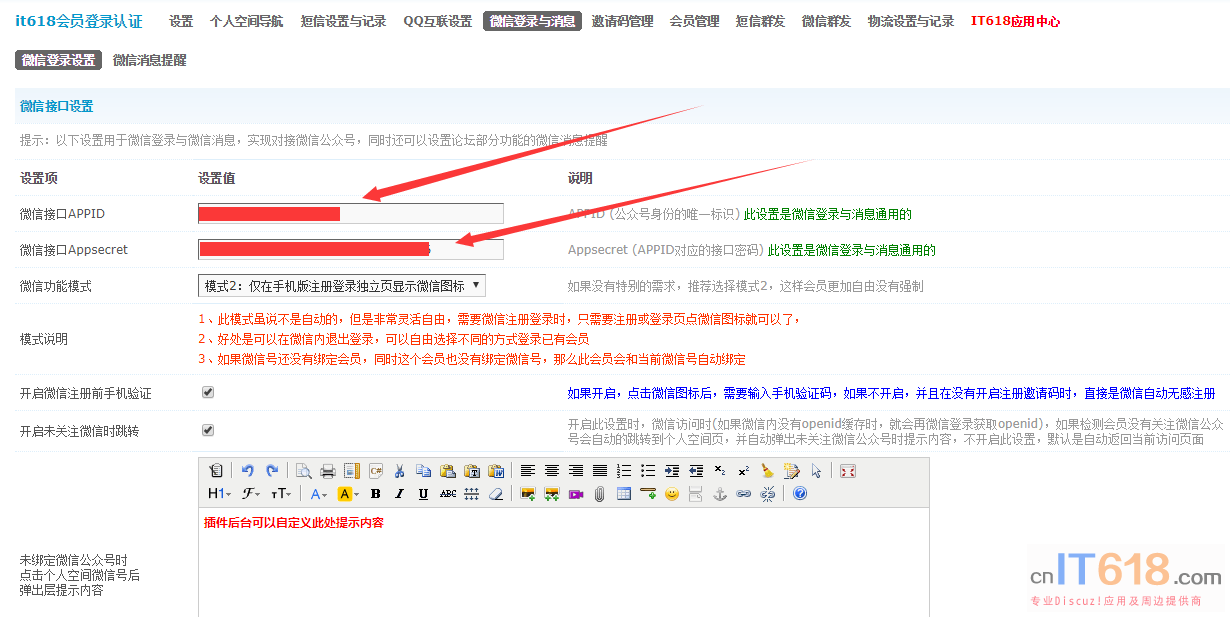The image size is (1230, 617).
Task: Open 物流设置与记录 menu
Action: (911, 21)
